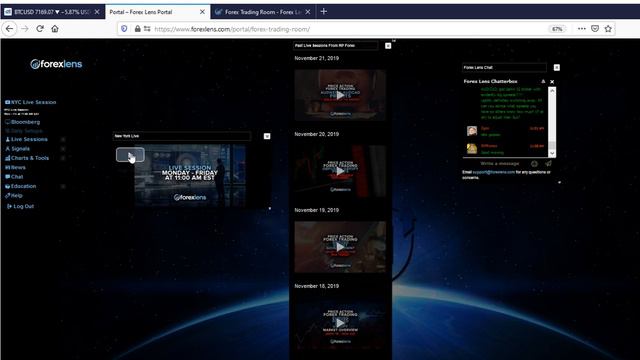
Task: Click the support email link
Action: pos(493,172)
